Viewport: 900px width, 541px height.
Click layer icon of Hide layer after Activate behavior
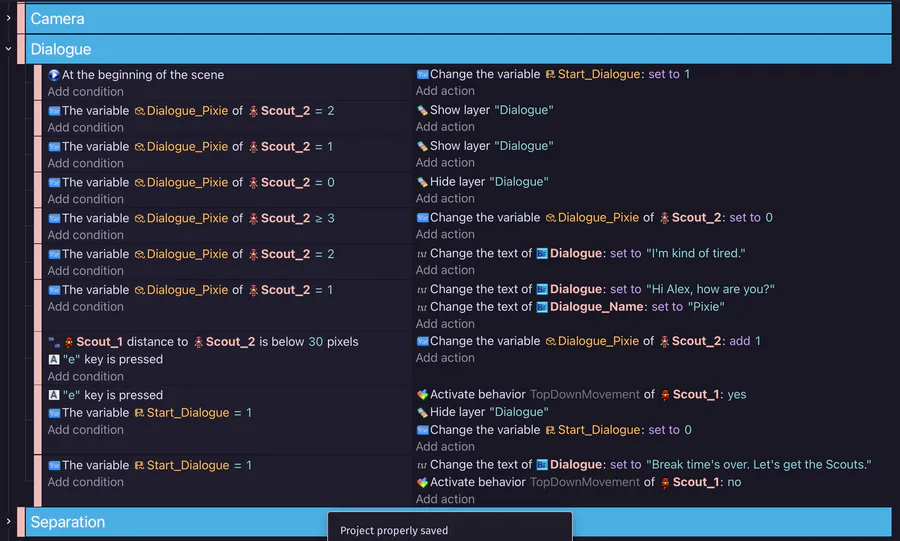[x=422, y=412]
